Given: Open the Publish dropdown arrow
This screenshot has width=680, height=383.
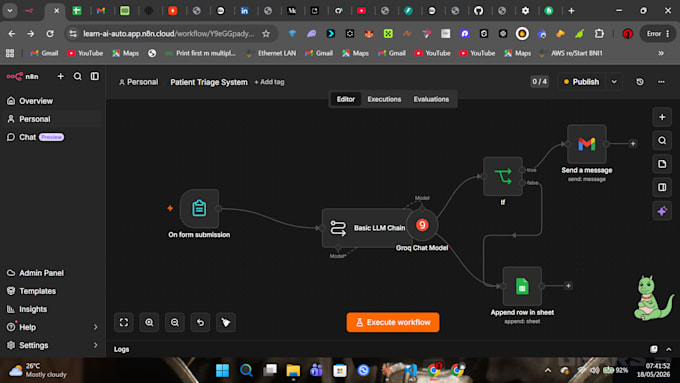Looking at the screenshot, I should [614, 82].
